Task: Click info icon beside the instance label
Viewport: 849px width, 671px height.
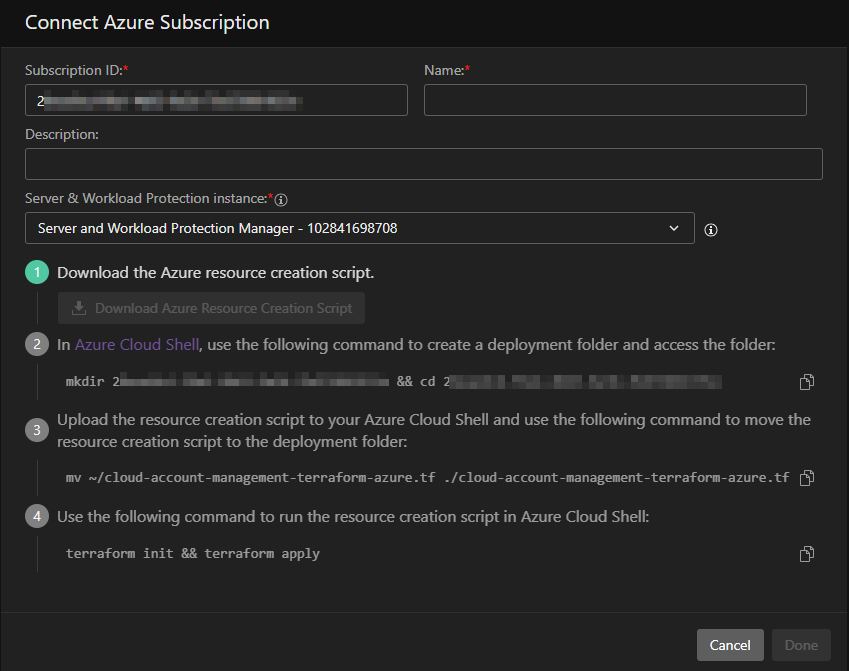Action: (x=281, y=200)
